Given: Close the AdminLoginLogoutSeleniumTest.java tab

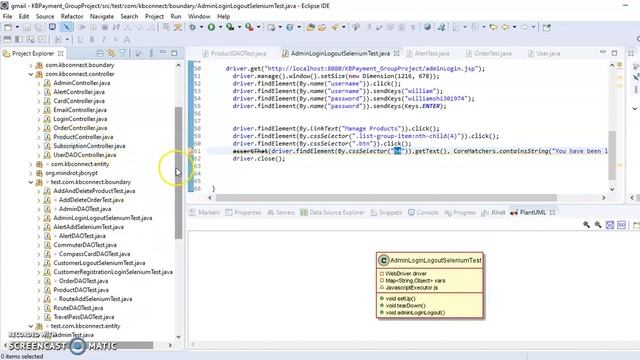Looking at the screenshot, I should (x=396, y=53).
